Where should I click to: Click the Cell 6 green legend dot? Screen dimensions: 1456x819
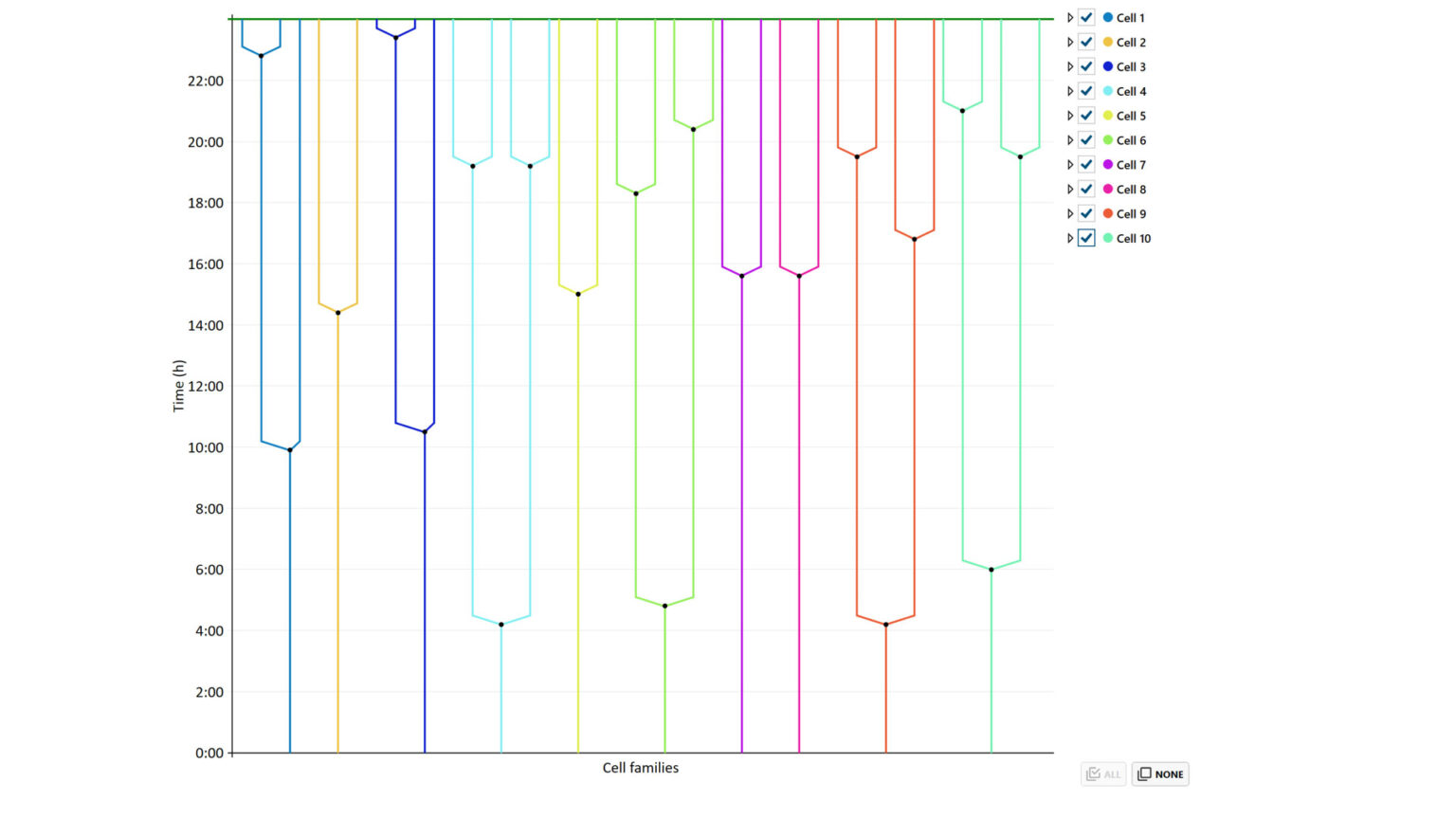1107,140
